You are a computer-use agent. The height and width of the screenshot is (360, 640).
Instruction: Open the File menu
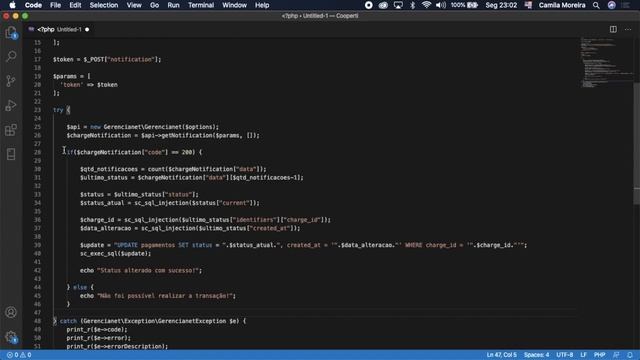tap(55, 5)
